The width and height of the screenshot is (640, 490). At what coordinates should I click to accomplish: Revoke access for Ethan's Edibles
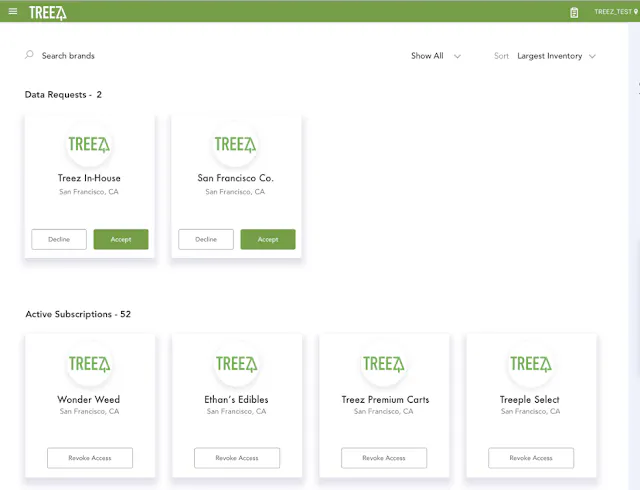tap(237, 458)
